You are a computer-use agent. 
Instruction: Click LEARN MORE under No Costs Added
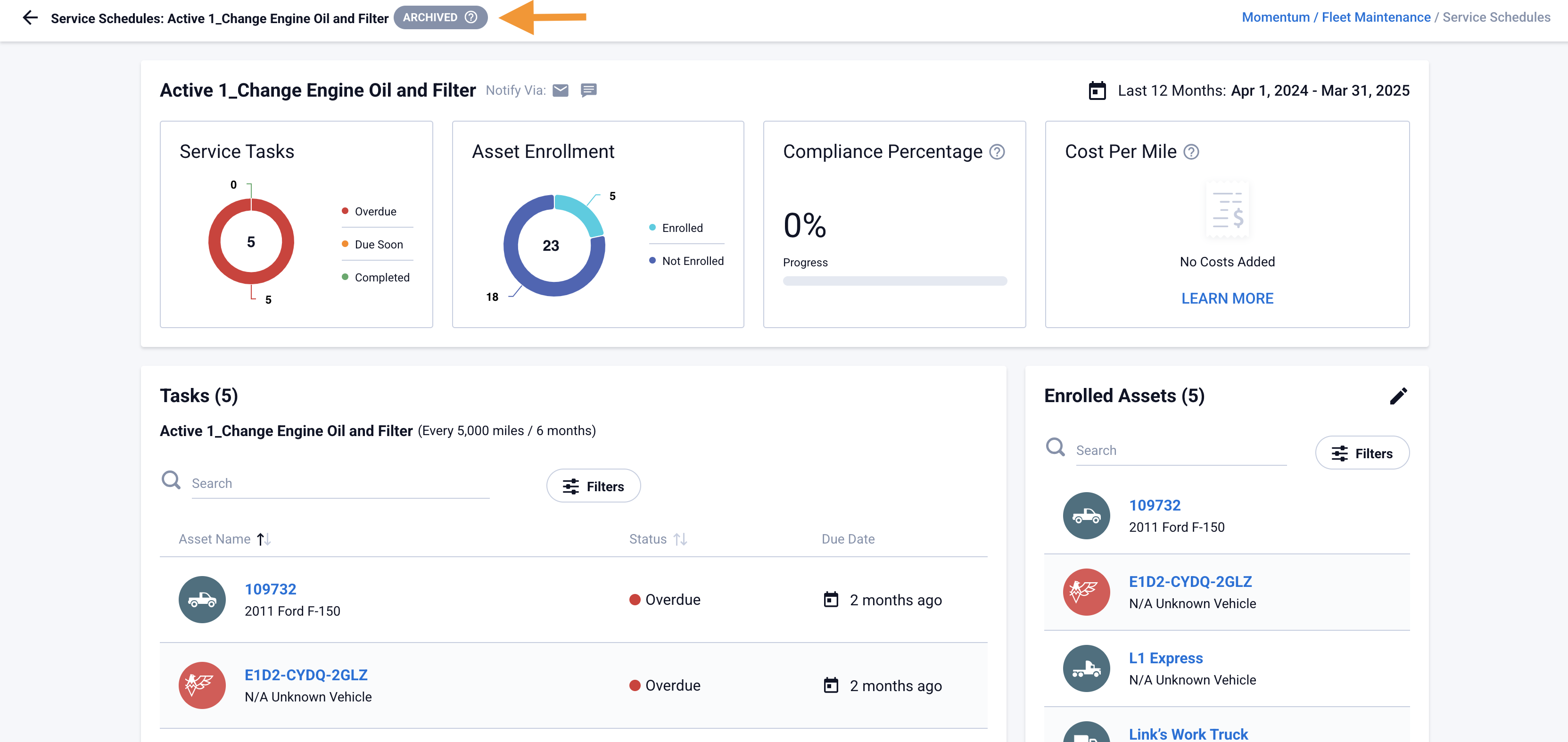pyautogui.click(x=1227, y=298)
